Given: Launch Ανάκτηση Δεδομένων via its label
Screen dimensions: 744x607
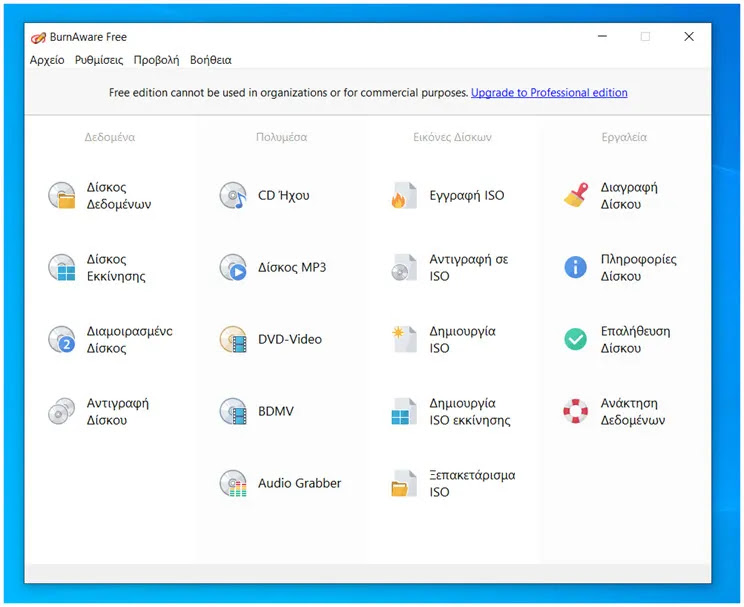Looking at the screenshot, I should 632,411.
